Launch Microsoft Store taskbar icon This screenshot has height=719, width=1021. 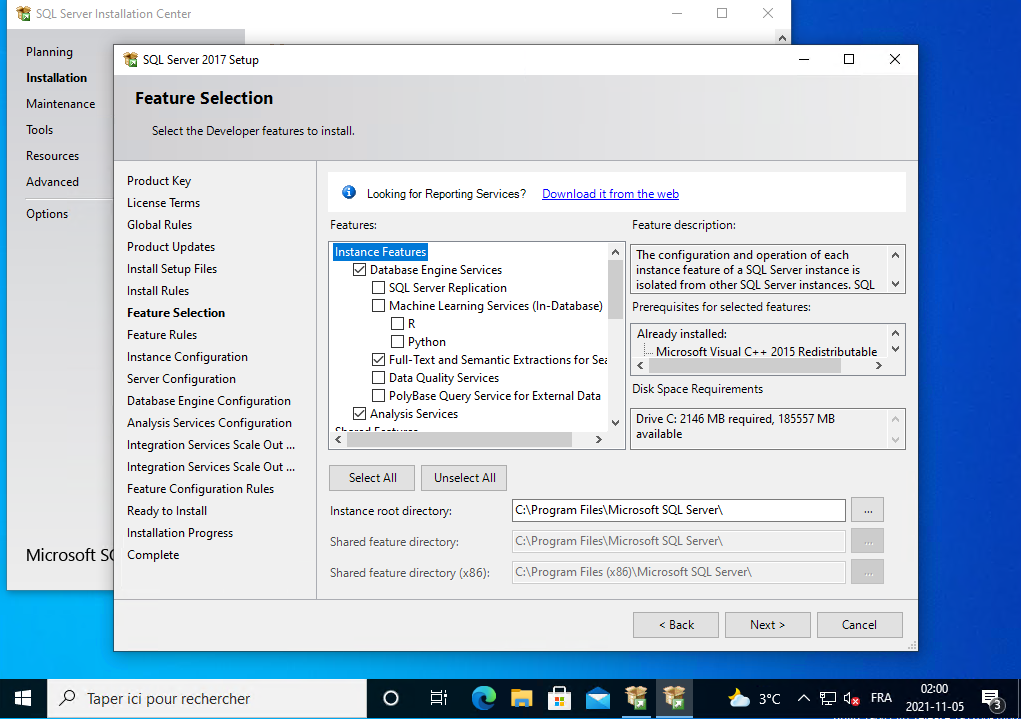(559, 698)
